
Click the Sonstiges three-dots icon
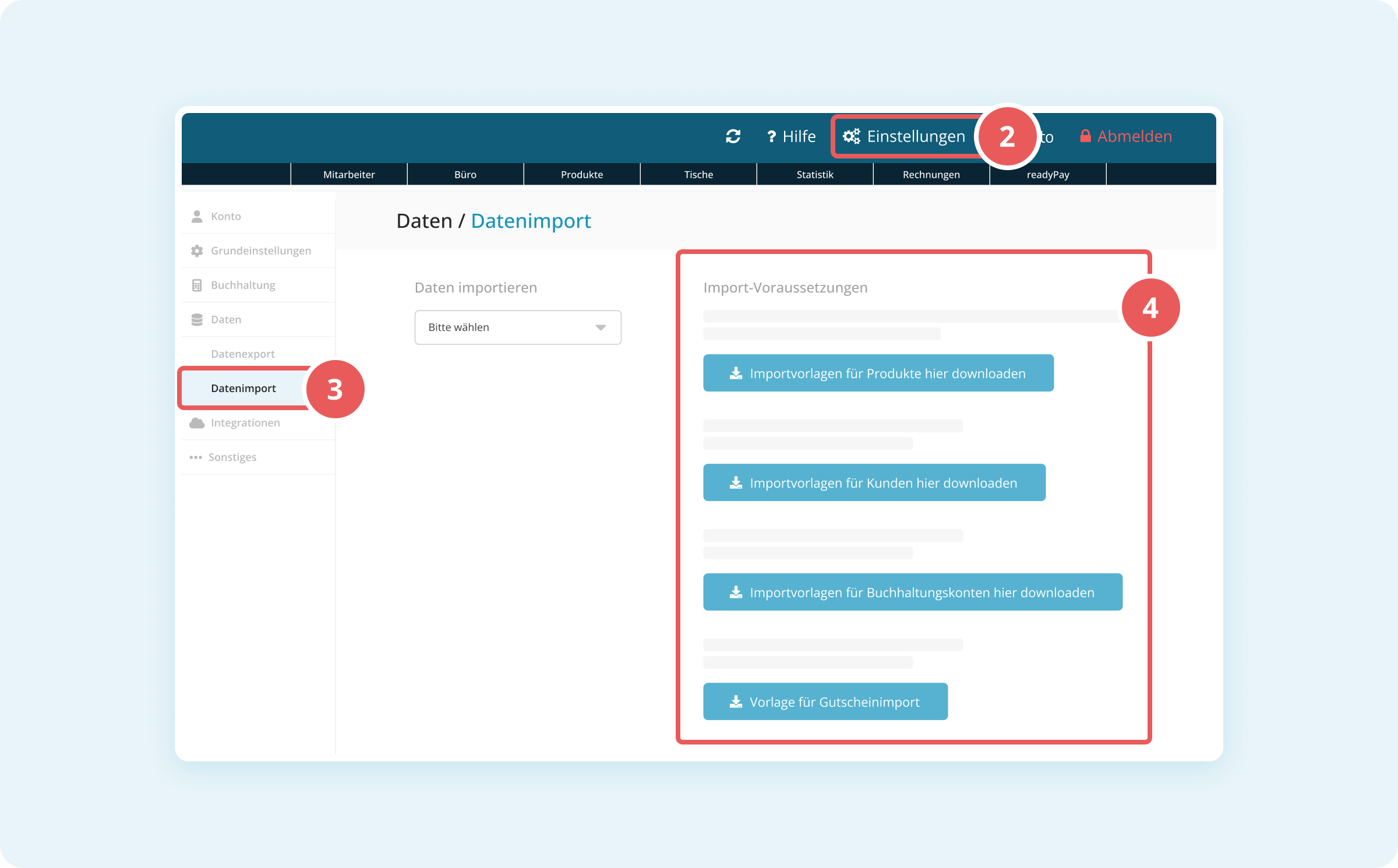[x=196, y=457]
